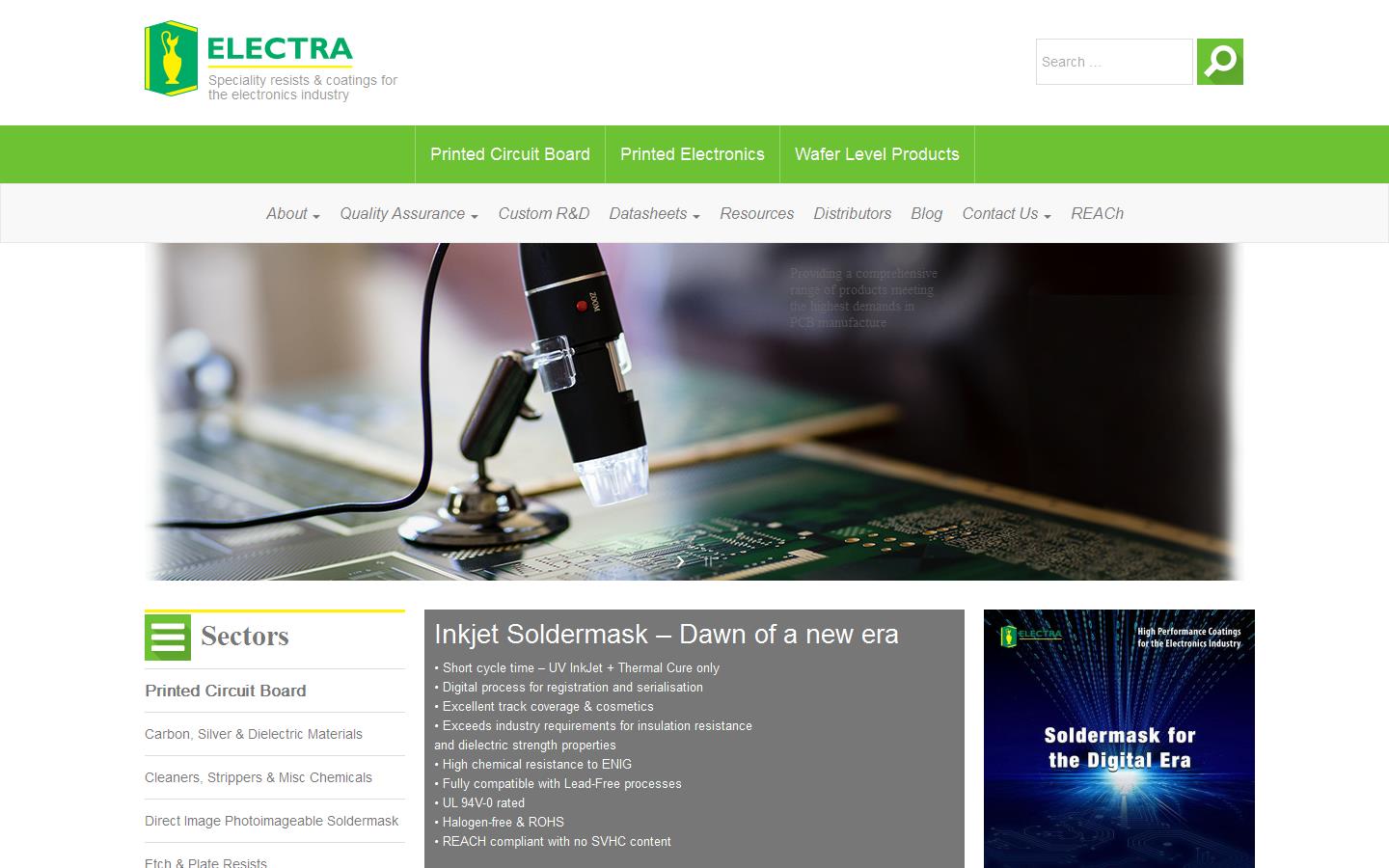Select Distributors from the navigation menu
The image size is (1389, 868).
852,213
